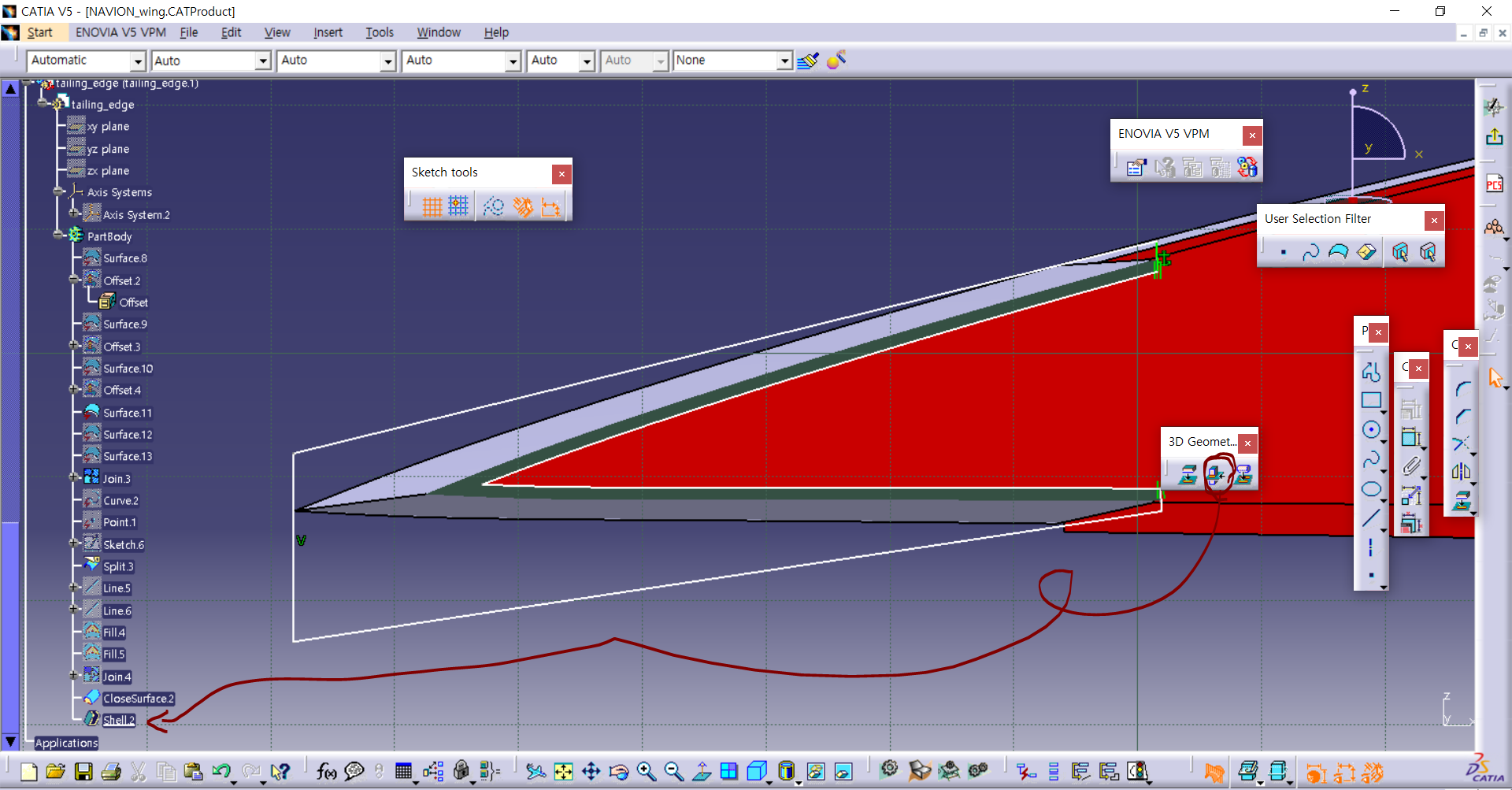The image size is (1512, 790).
Task: Select CloseSurface.2 in the tree
Action: click(x=139, y=699)
